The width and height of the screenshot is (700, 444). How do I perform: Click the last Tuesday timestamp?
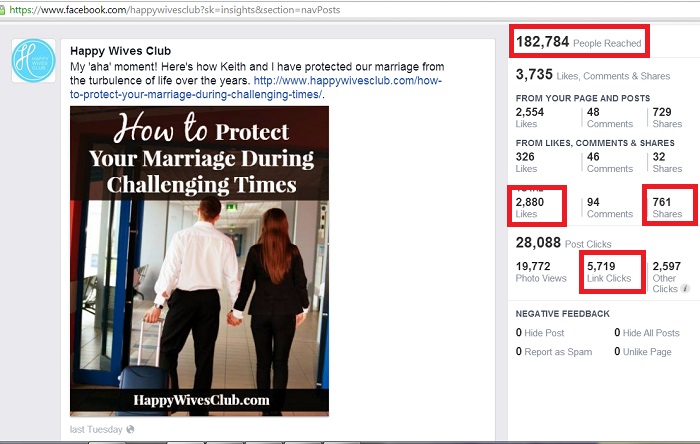pyautogui.click(x=96, y=429)
